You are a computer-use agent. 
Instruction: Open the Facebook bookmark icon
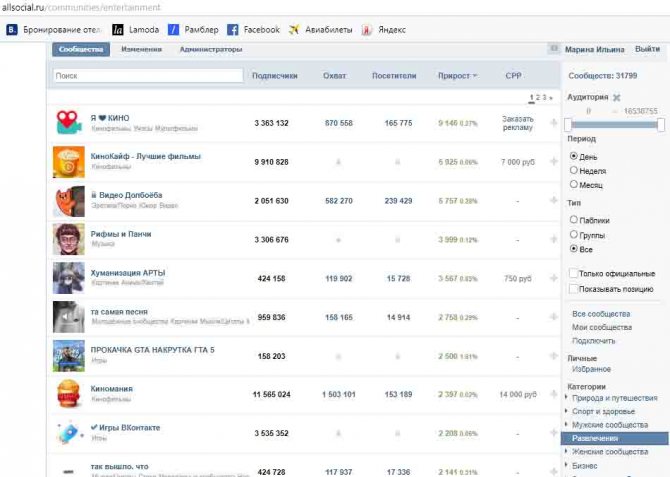232,30
